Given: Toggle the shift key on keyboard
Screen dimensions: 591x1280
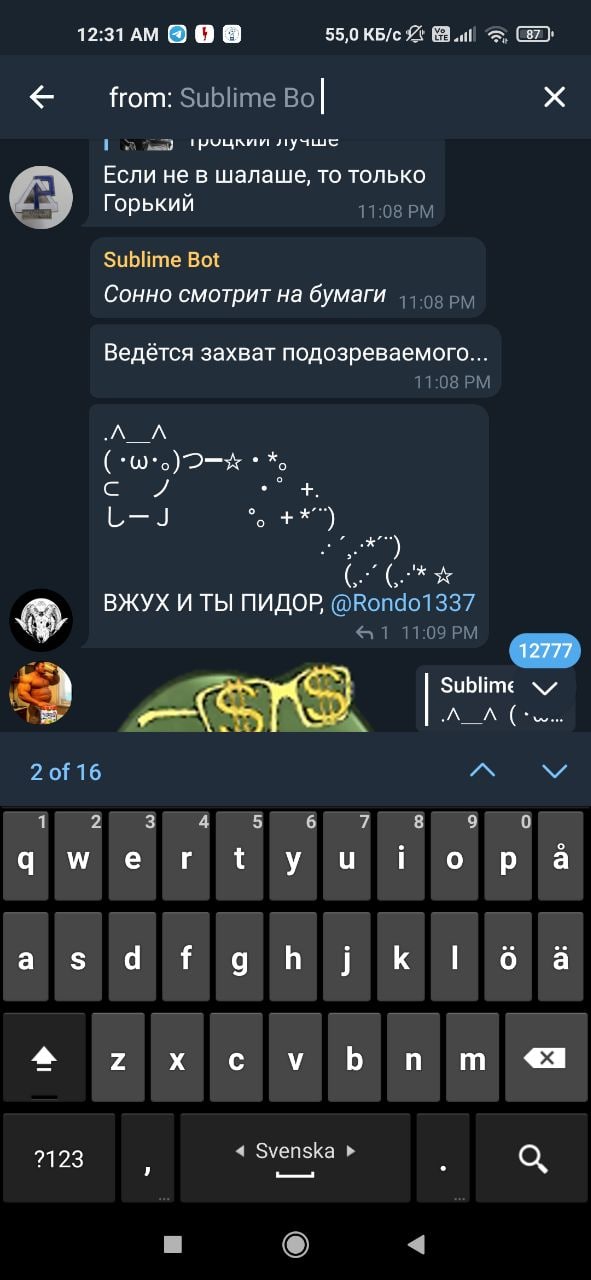Looking at the screenshot, I should pos(45,1058).
